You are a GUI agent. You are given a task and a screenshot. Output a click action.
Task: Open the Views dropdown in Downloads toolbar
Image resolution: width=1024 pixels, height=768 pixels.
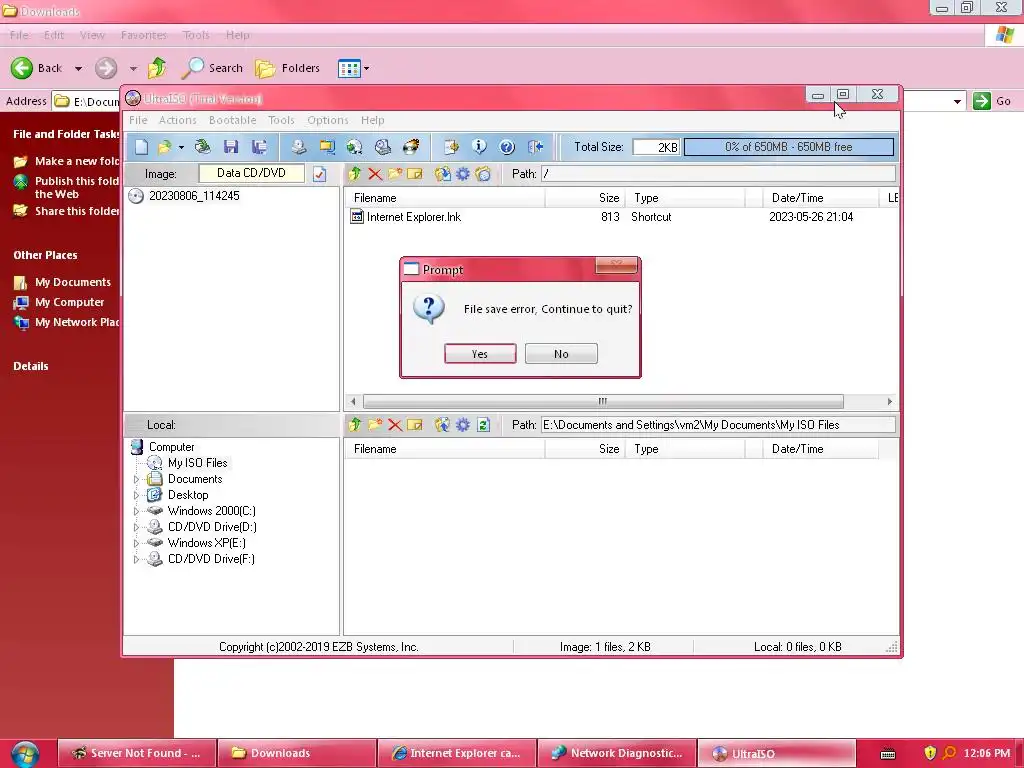click(x=366, y=69)
